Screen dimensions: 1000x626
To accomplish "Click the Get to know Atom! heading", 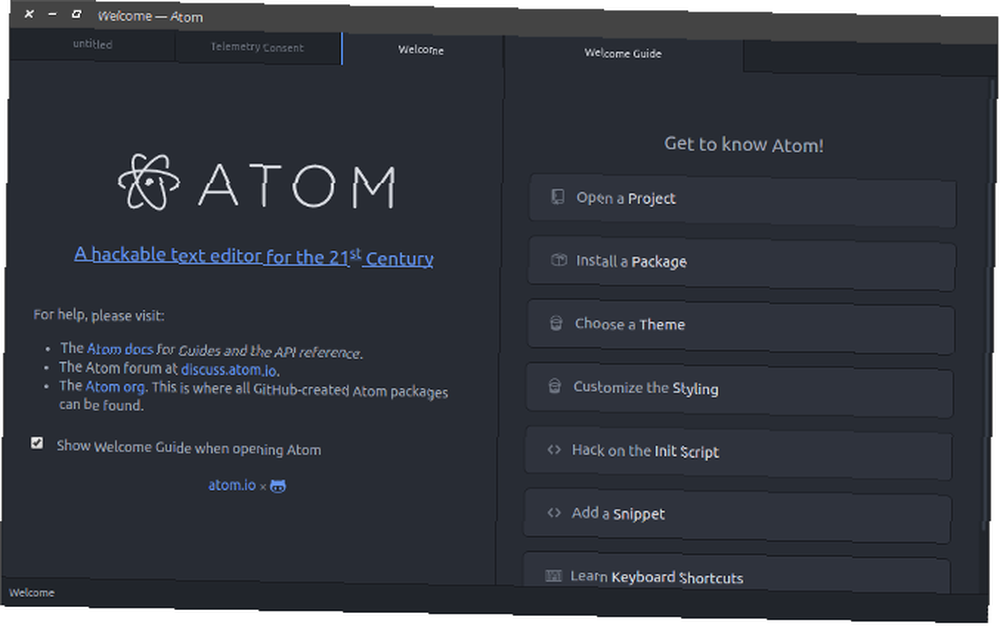I will click(x=744, y=145).
